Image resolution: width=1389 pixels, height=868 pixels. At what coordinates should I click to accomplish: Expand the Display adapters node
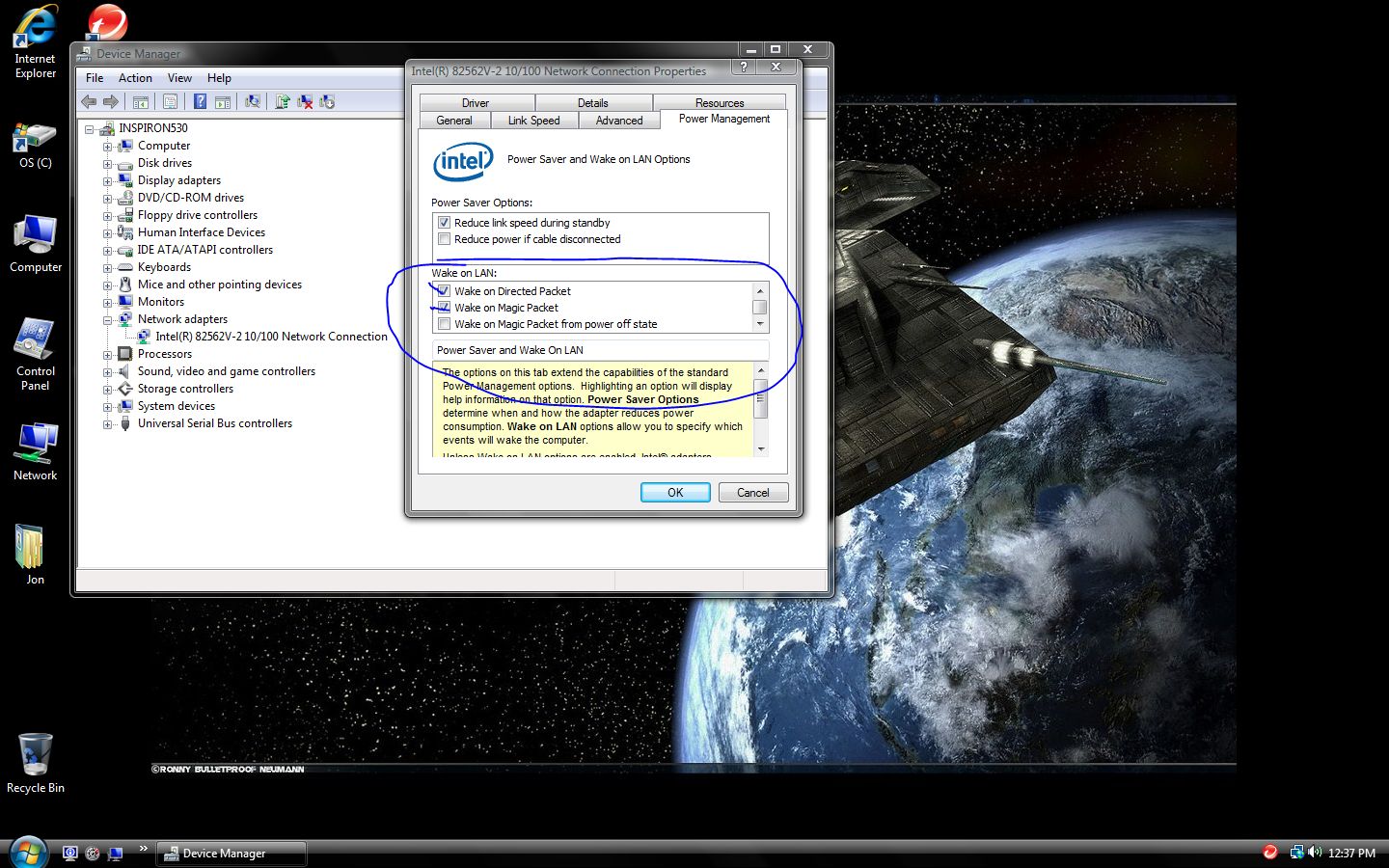(x=107, y=181)
